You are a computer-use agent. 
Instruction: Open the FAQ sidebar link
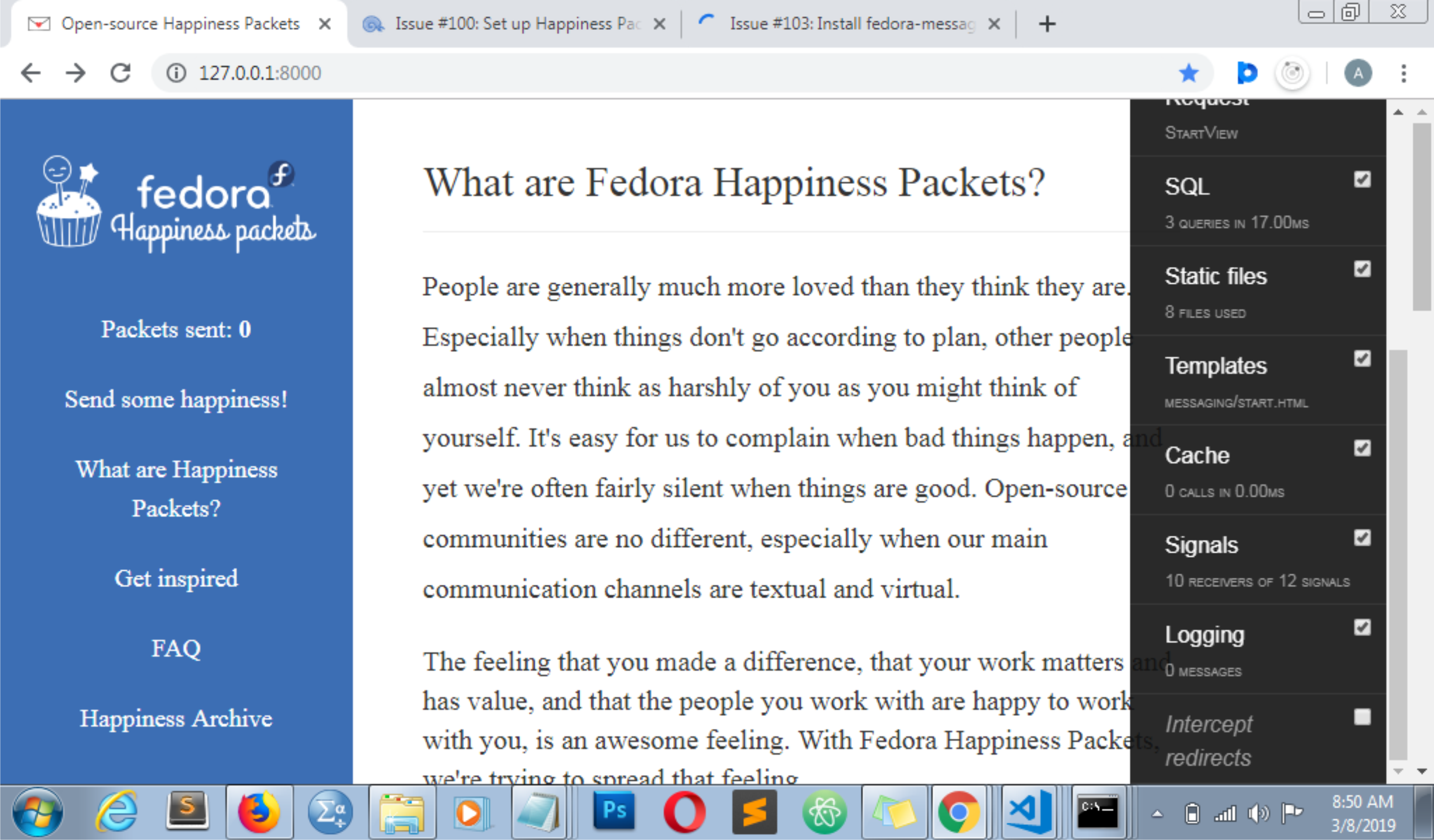(176, 648)
